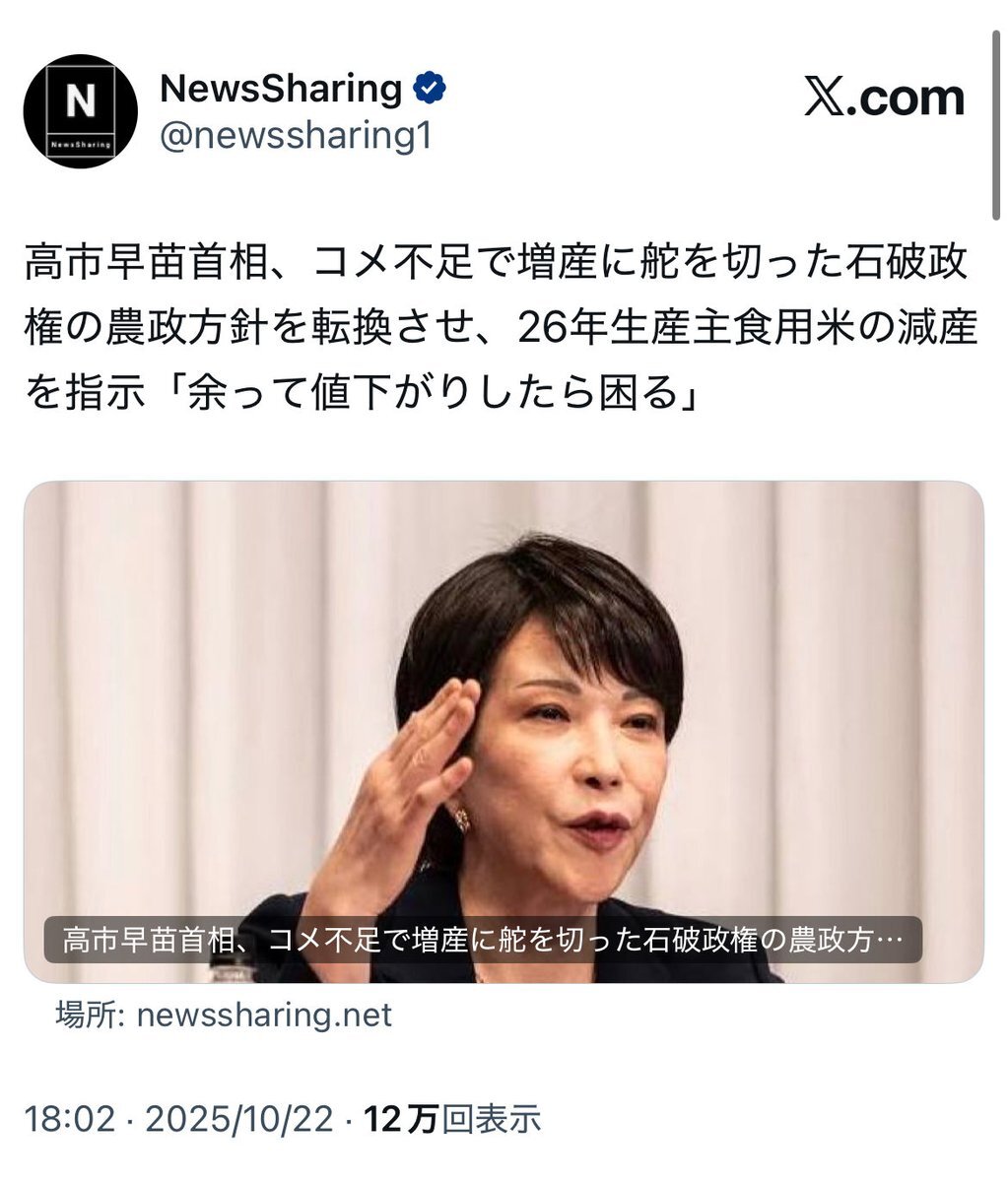Open the newssharing.net source link

(263, 1015)
